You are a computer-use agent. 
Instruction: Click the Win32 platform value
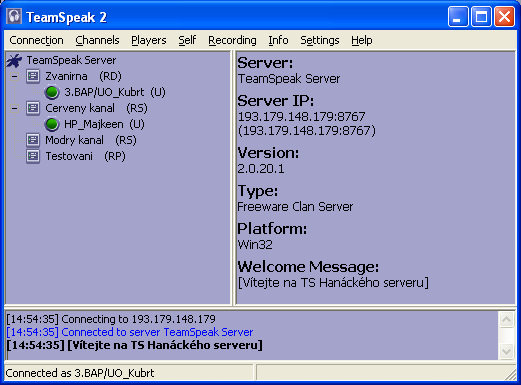point(255,245)
